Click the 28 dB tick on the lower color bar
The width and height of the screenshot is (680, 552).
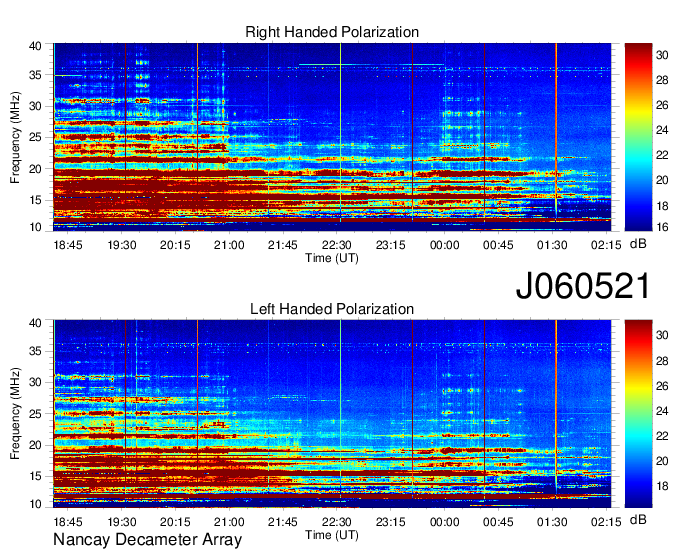point(662,361)
